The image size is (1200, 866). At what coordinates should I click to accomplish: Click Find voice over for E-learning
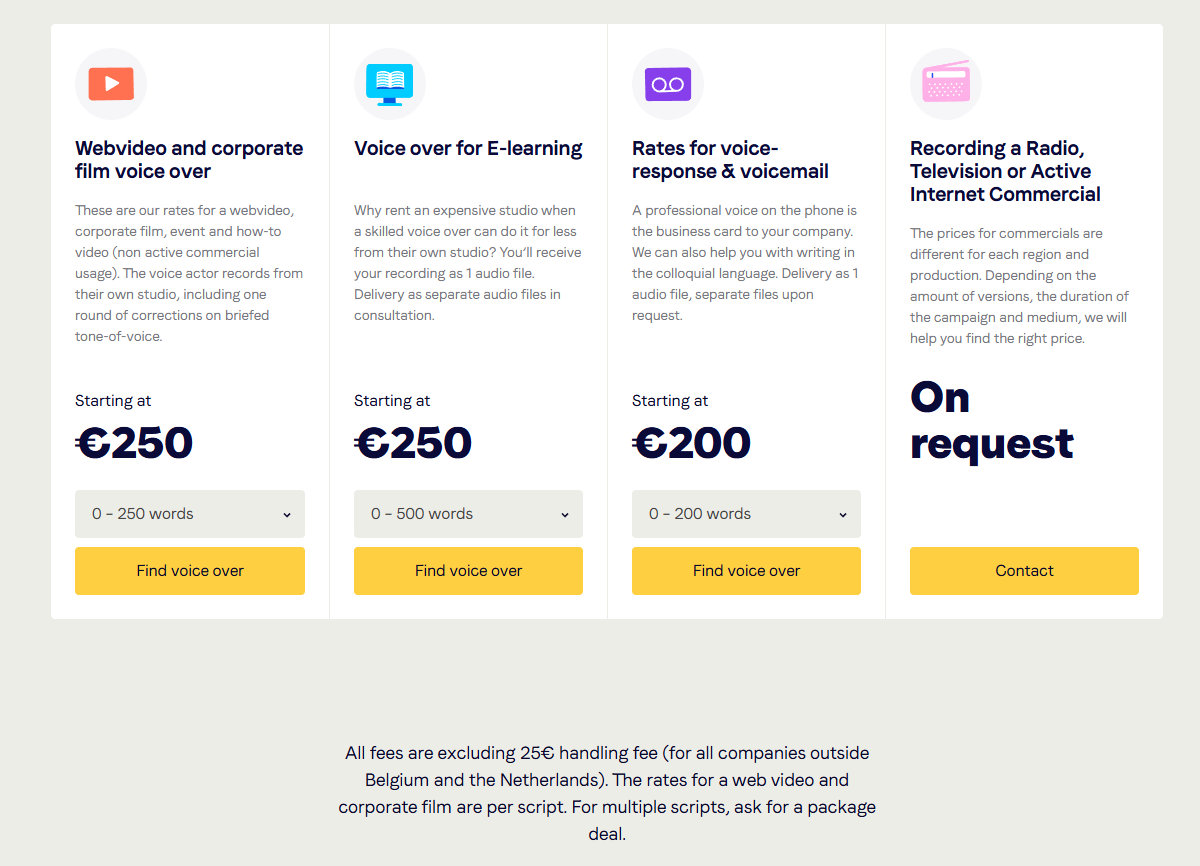[x=468, y=571]
